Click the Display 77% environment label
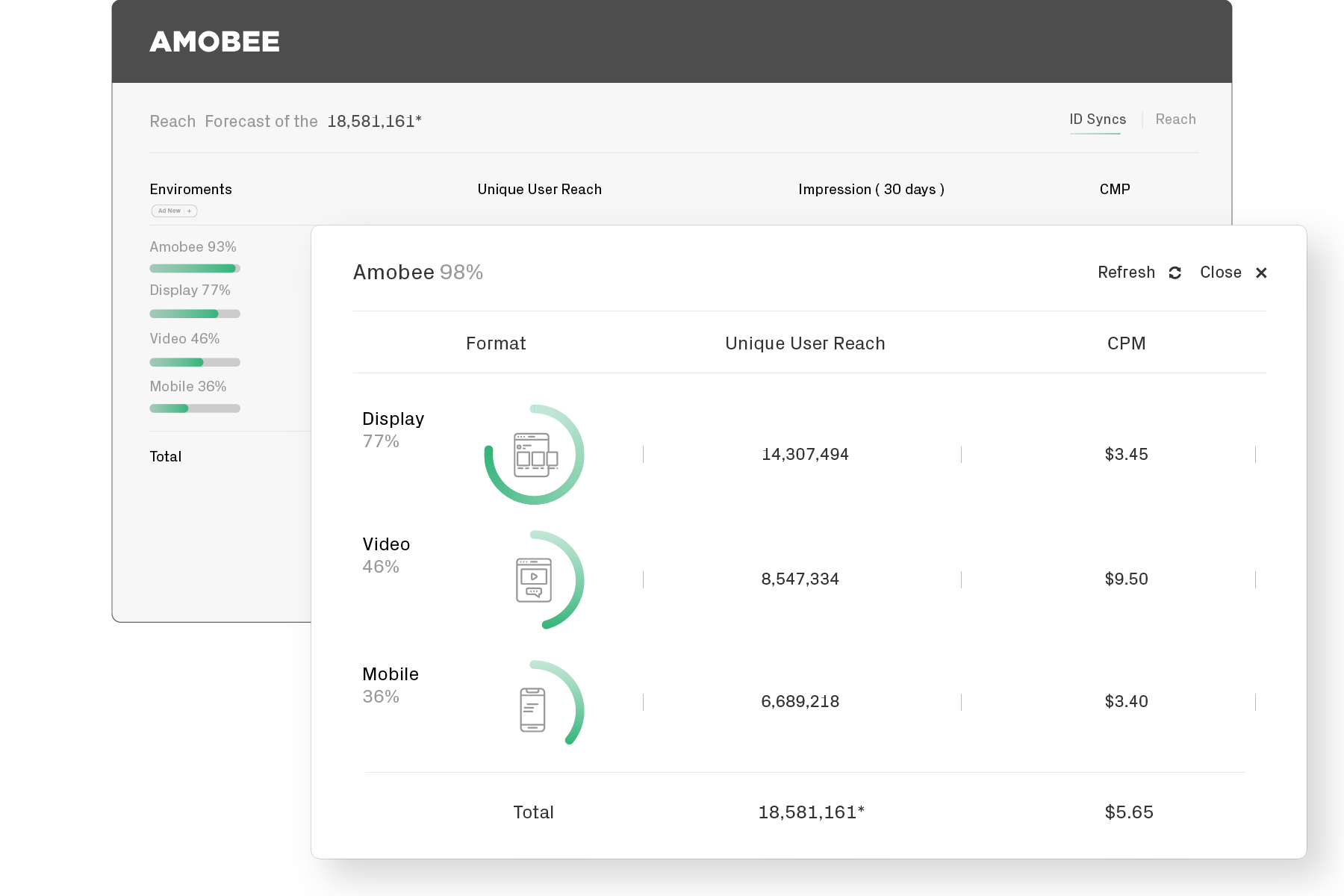Screen dimensions: 1344x896 pos(190,290)
